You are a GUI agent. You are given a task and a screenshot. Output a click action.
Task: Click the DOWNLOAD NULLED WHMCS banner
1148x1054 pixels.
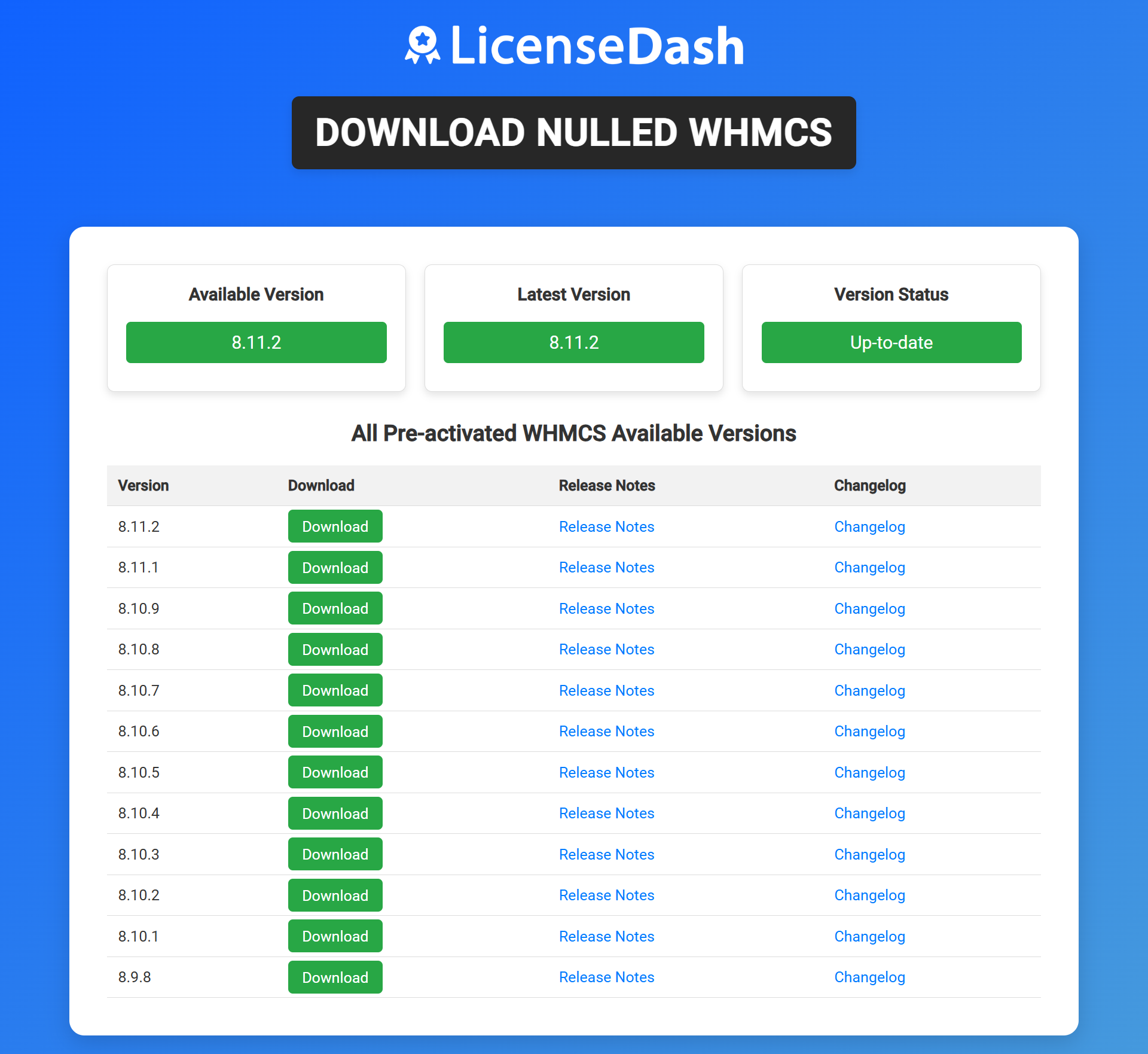(x=573, y=132)
